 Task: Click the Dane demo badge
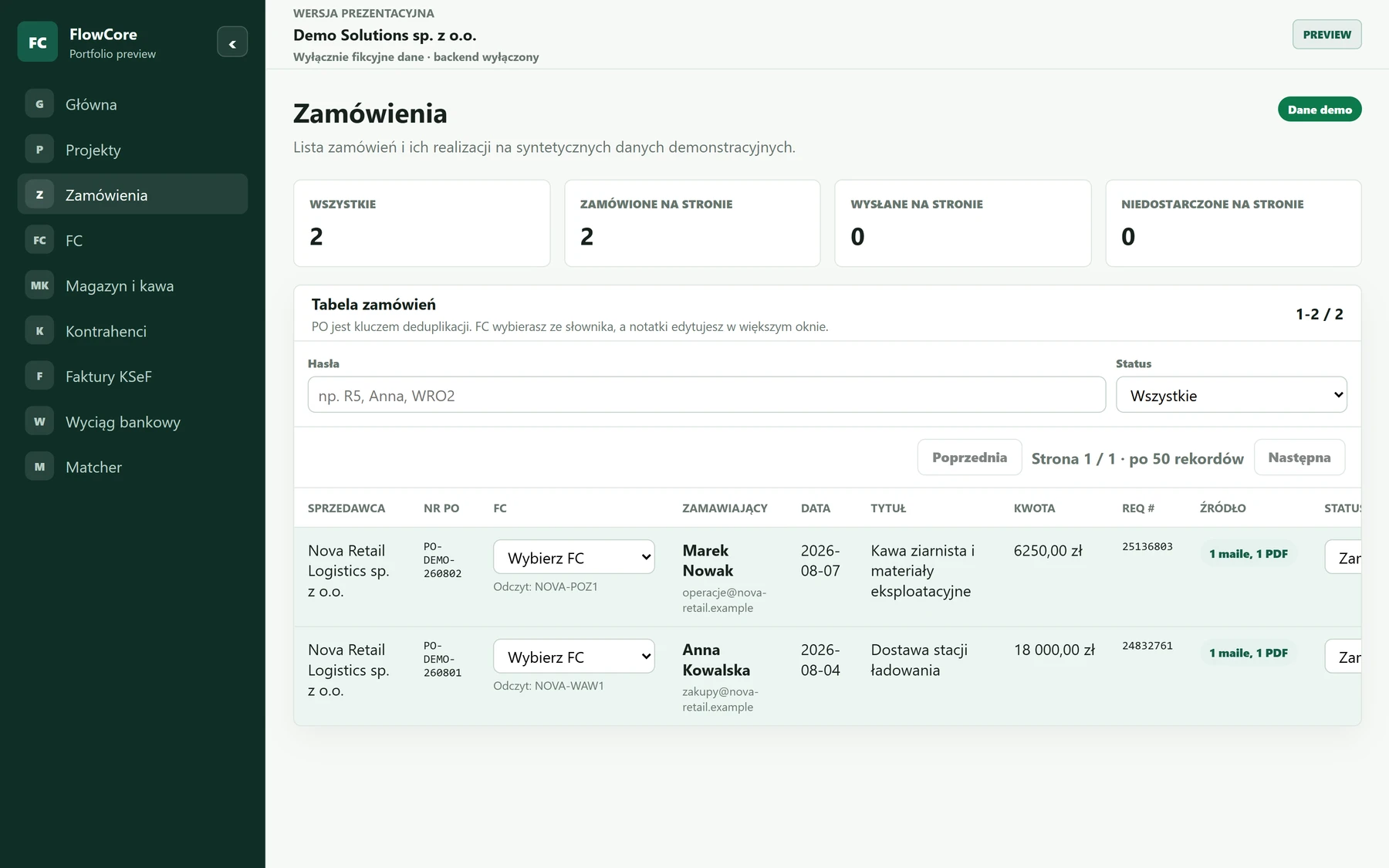tap(1320, 110)
